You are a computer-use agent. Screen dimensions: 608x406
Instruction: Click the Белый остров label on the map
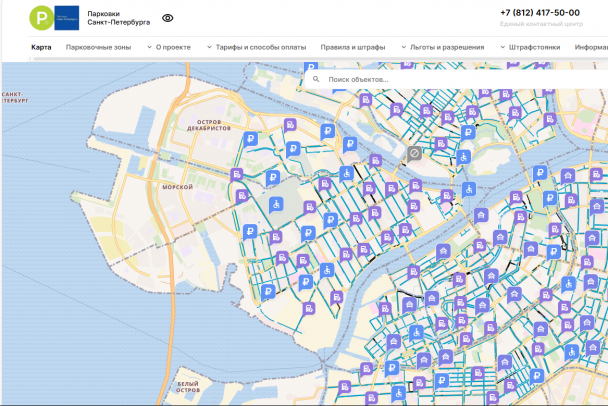[187, 387]
